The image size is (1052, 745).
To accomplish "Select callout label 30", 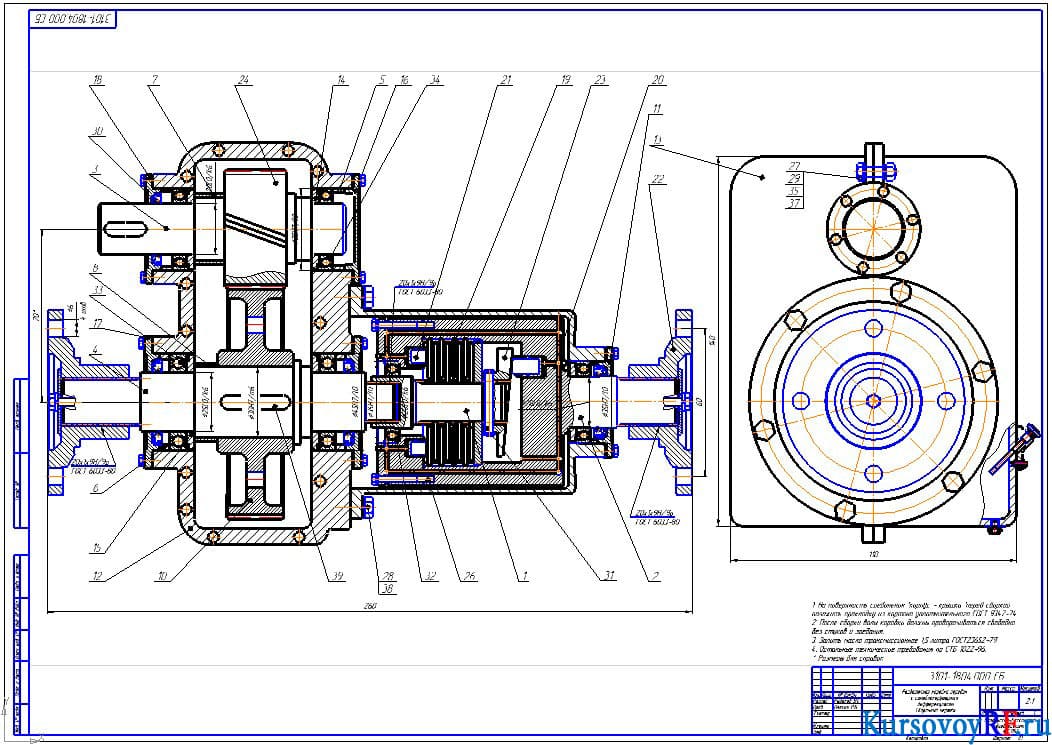I will (x=98, y=132).
